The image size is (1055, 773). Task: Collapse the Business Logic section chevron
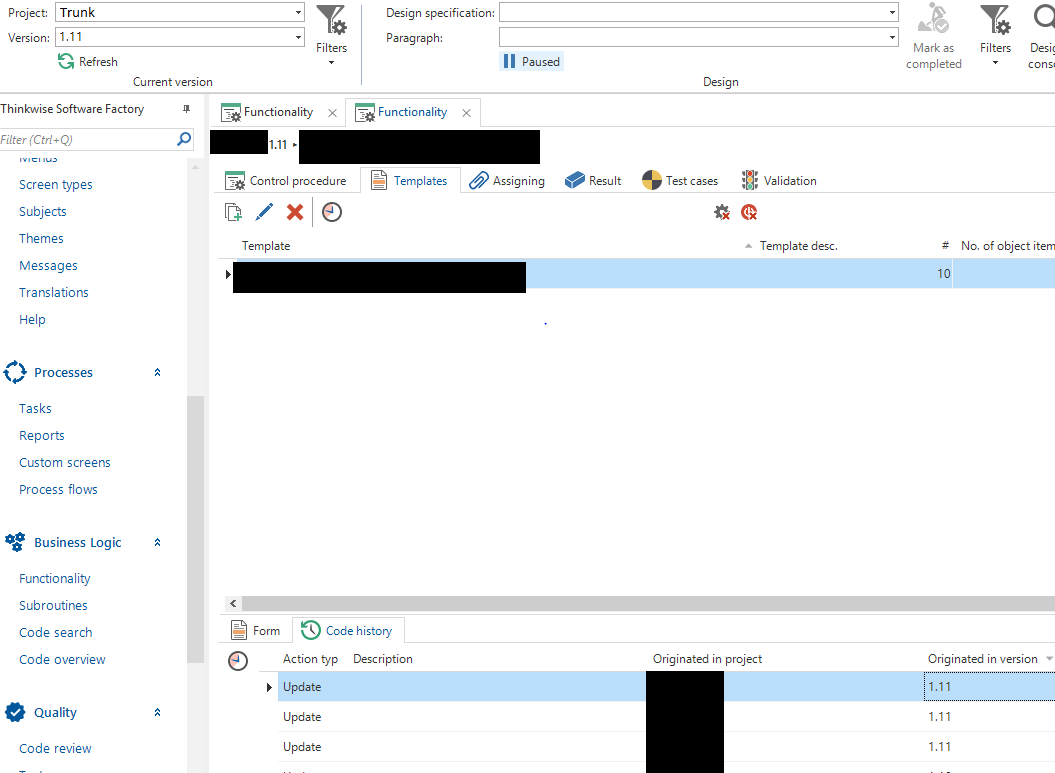(x=157, y=543)
